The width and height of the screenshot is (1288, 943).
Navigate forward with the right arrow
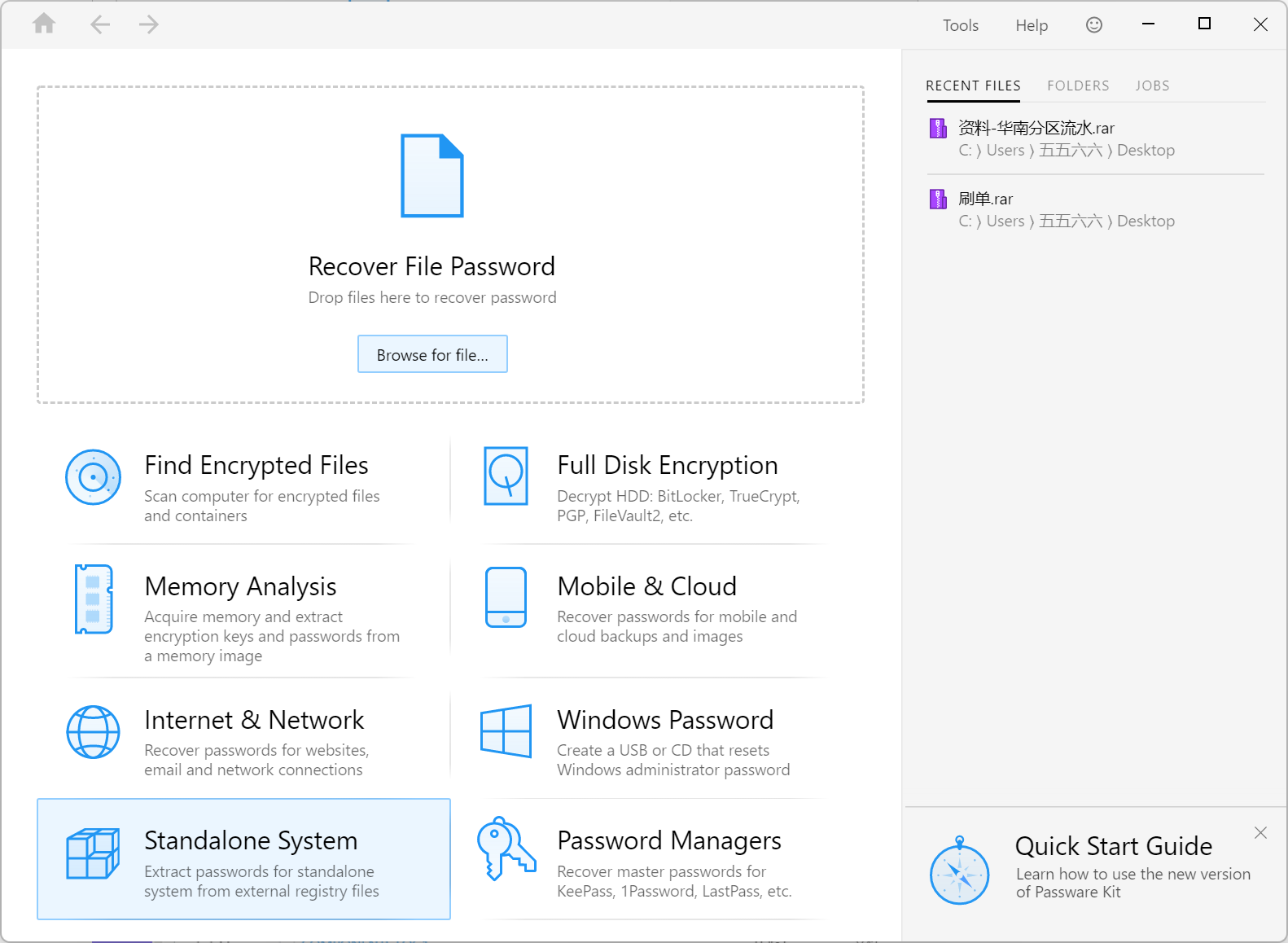pos(149,24)
